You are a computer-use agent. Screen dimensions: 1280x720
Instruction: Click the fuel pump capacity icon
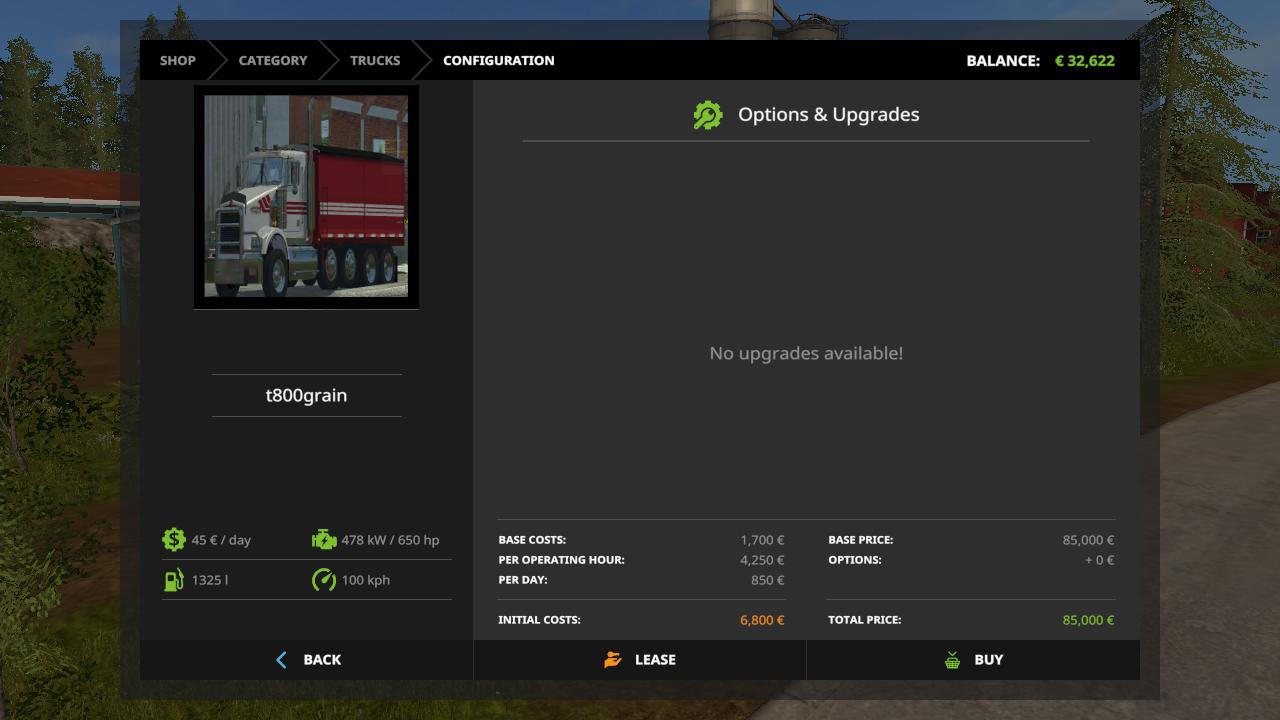click(x=174, y=580)
